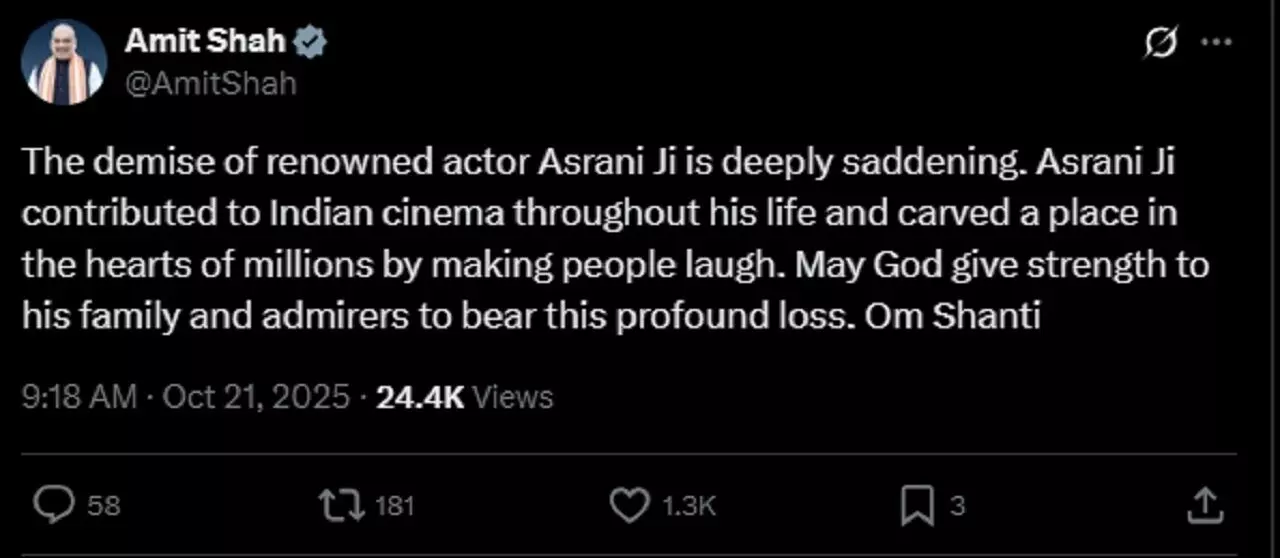Open the three-dot more options menu

click(1216, 44)
